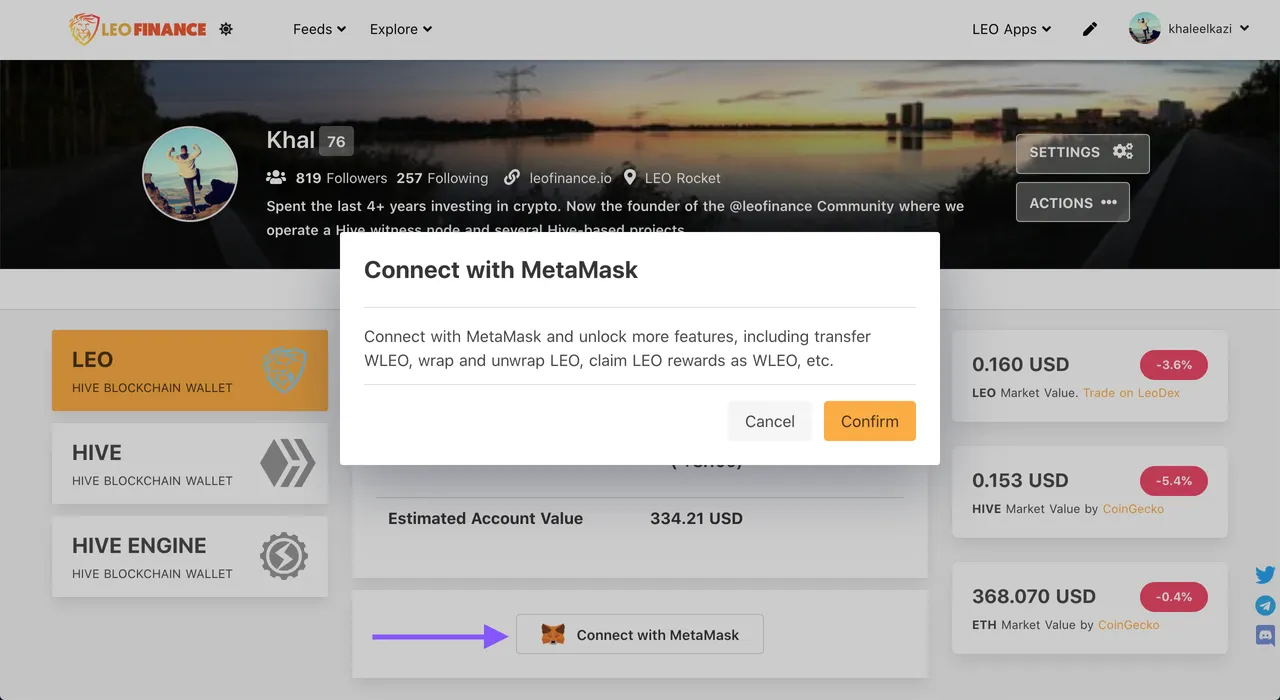Click the -0.4% change badge
This screenshot has width=1280, height=700.
pyautogui.click(x=1174, y=597)
